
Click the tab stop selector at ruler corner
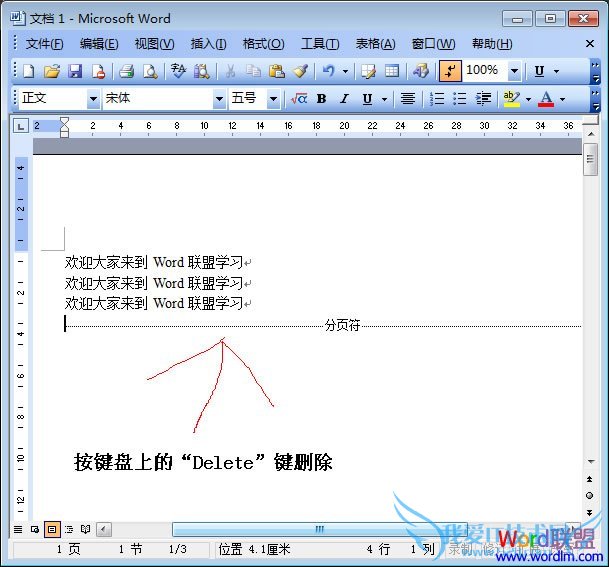(21, 126)
